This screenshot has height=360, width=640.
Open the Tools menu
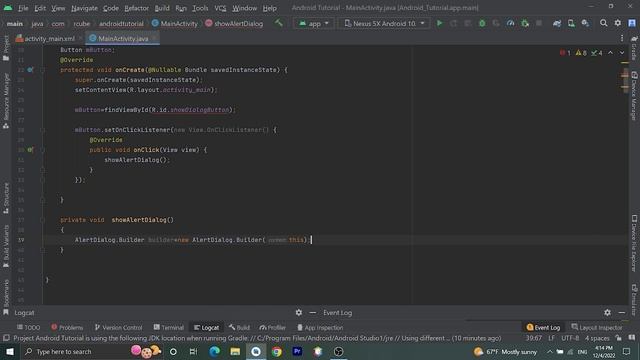pos(200,8)
